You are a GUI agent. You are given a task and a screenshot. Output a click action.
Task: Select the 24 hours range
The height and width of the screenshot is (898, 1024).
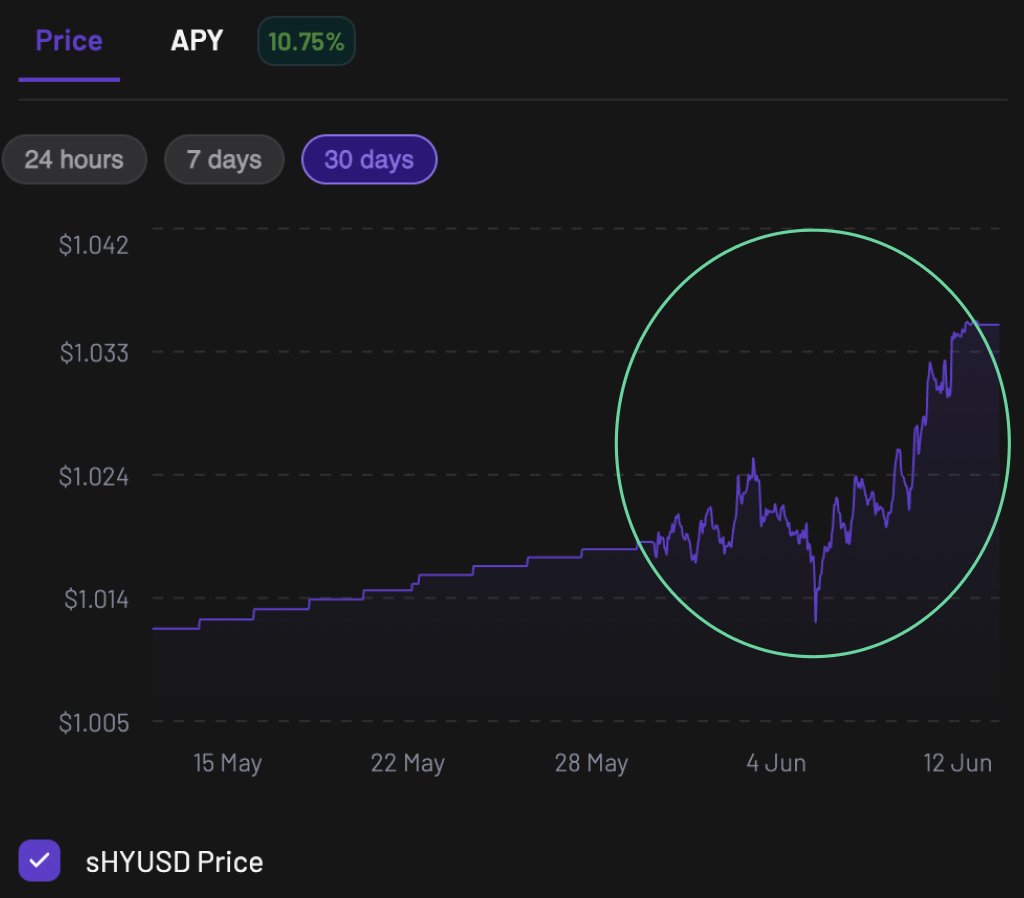pyautogui.click(x=74, y=159)
